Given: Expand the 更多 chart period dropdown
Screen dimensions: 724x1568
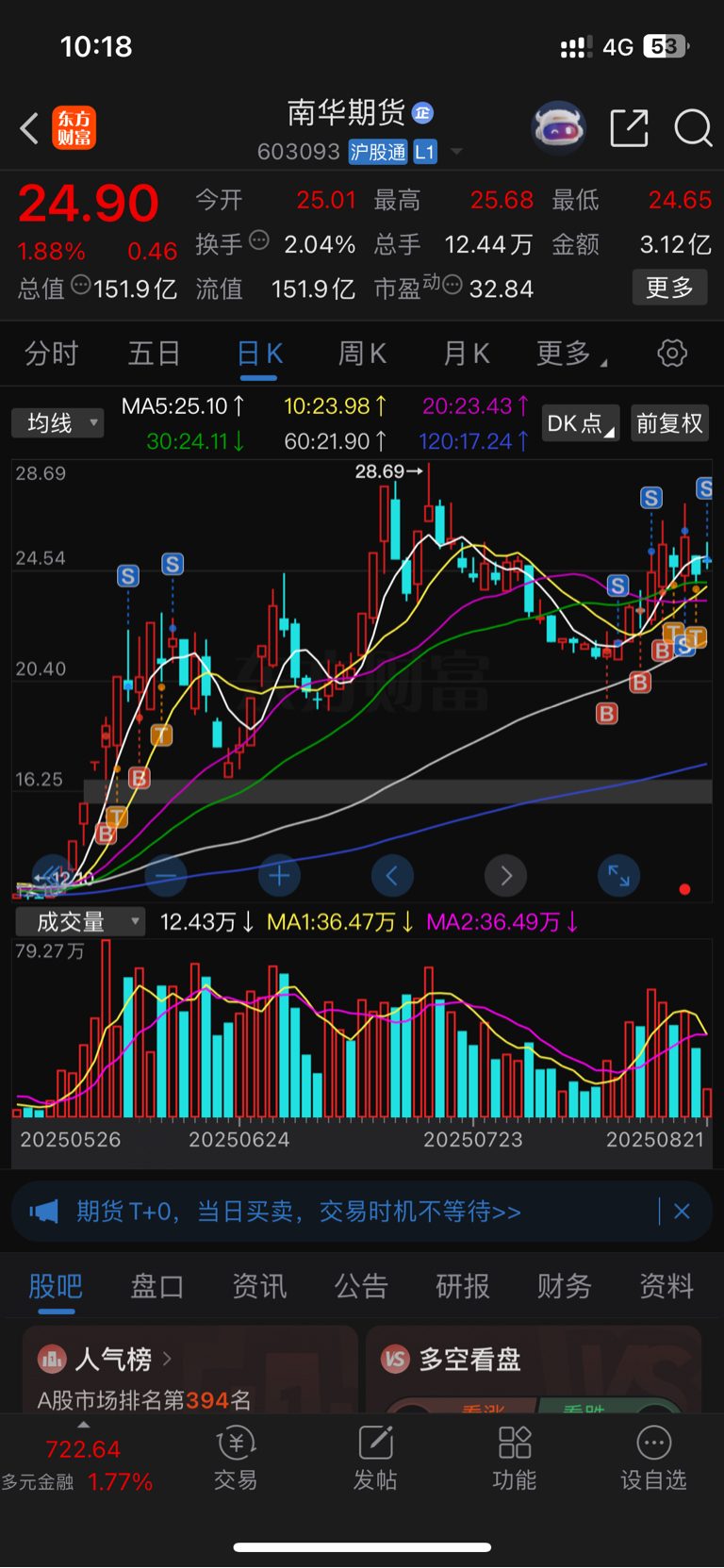Looking at the screenshot, I should [571, 354].
